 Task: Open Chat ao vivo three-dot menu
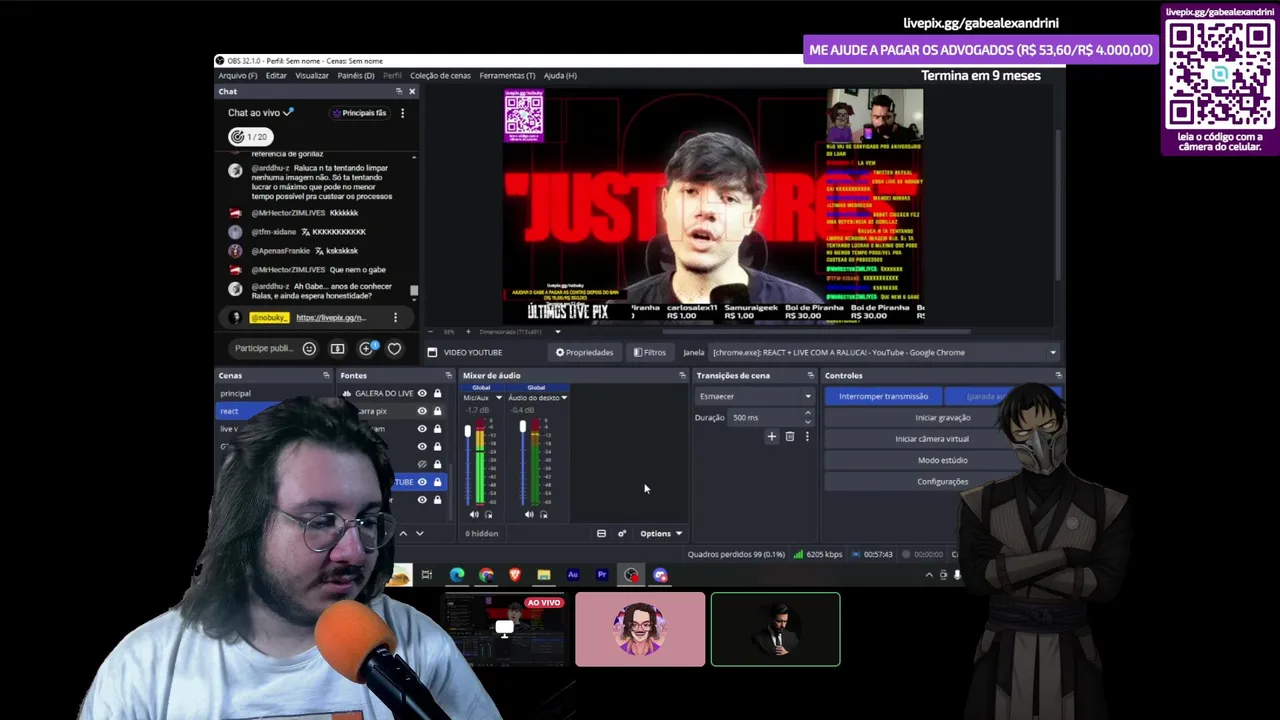402,113
